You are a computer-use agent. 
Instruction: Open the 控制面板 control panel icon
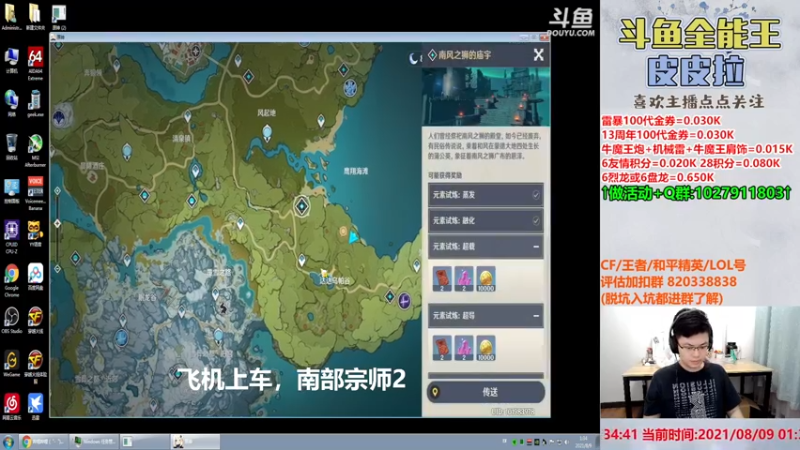point(11,190)
